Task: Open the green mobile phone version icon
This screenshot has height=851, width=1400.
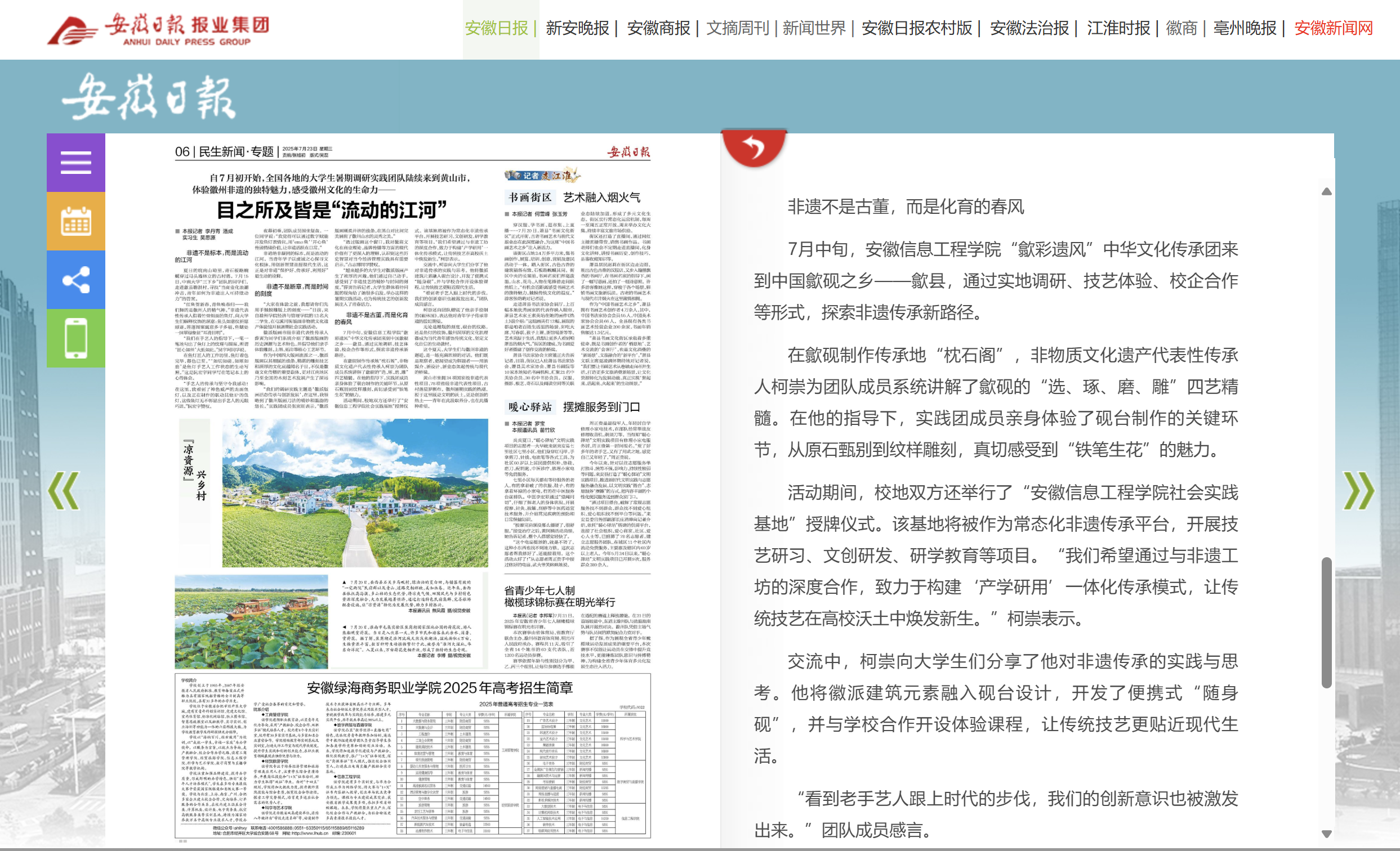Action: tap(75, 338)
